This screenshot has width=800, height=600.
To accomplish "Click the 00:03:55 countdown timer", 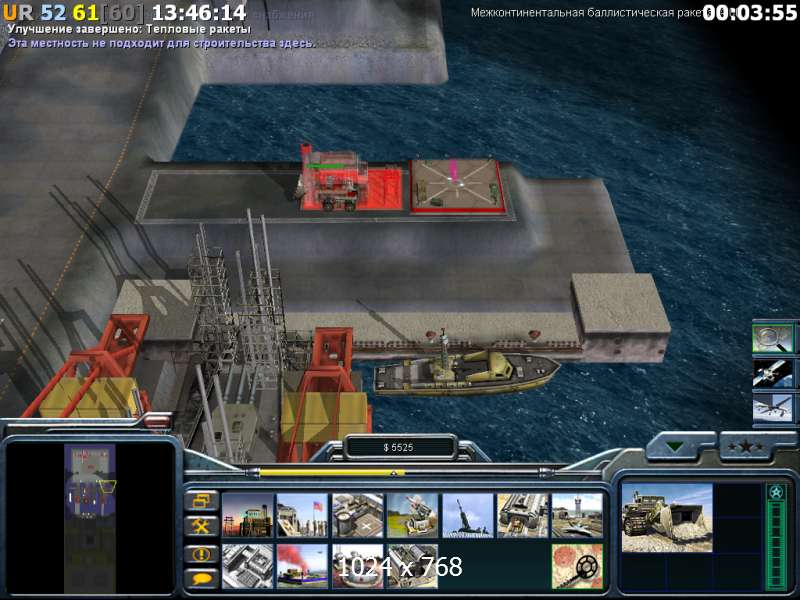I will 749,13.
